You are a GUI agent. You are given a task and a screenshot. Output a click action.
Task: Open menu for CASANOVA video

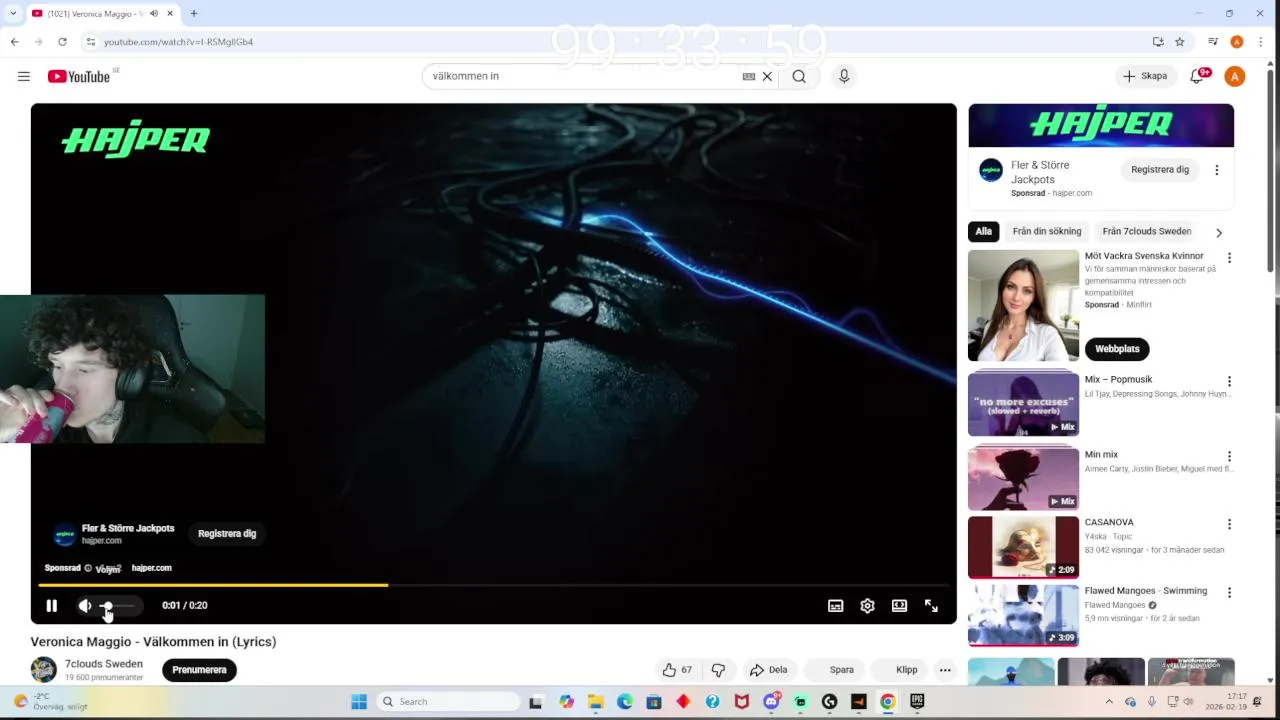pos(1229,524)
